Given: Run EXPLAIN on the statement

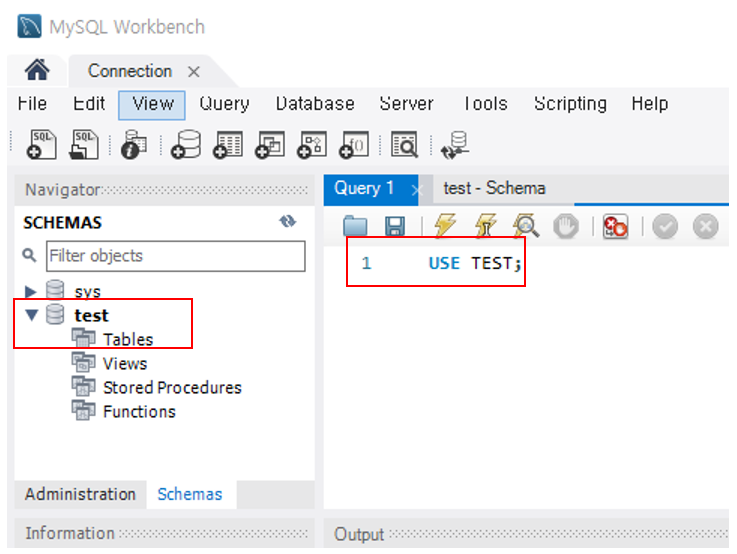Looking at the screenshot, I should click(x=526, y=226).
